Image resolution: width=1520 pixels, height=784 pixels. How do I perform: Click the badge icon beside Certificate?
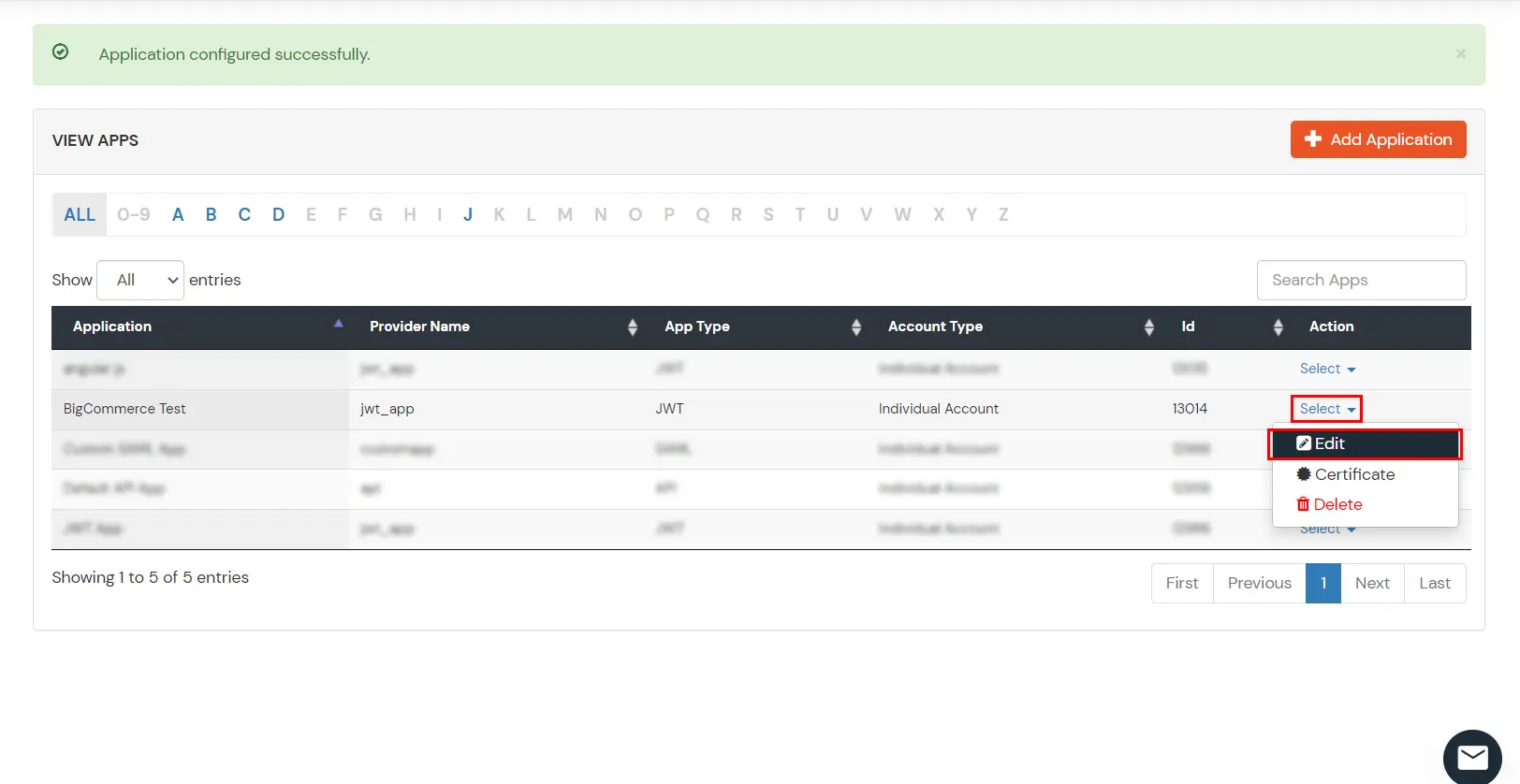pyautogui.click(x=1303, y=474)
